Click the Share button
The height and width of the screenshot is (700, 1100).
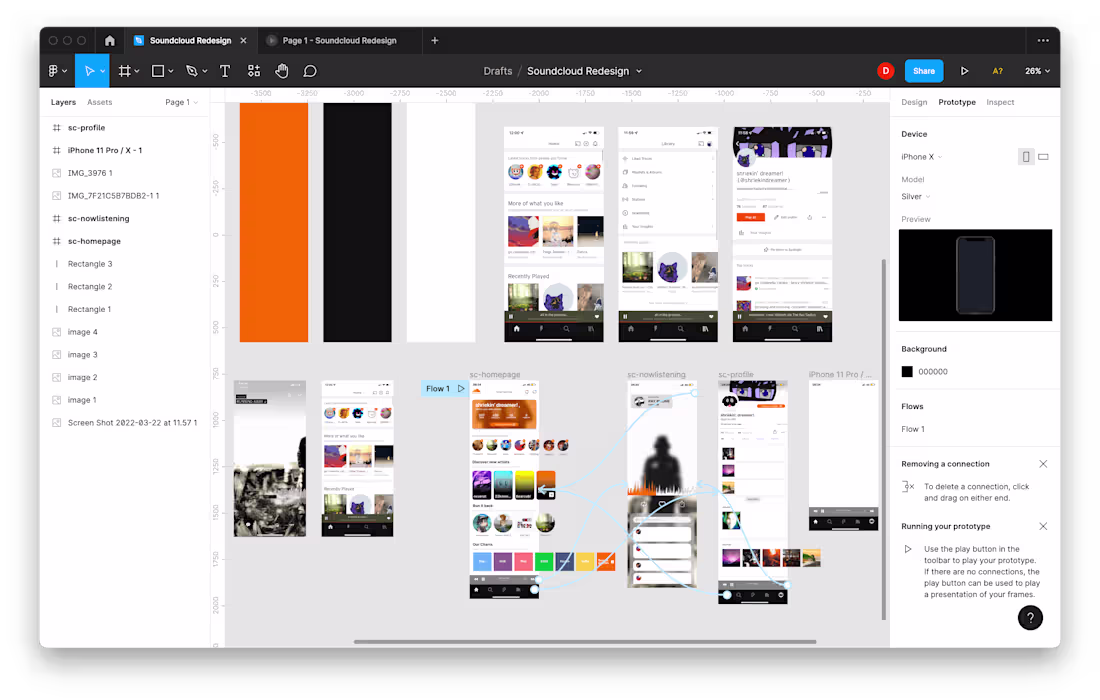coord(923,70)
